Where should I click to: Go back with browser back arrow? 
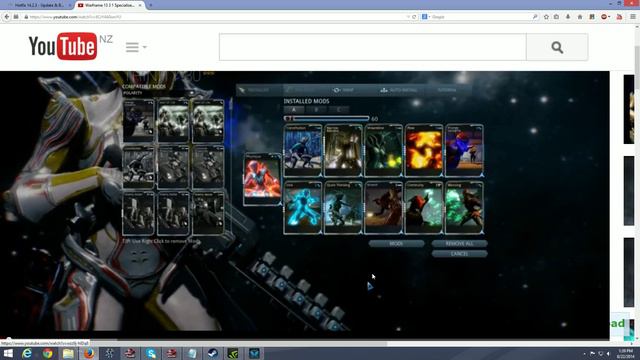(x=7, y=17)
